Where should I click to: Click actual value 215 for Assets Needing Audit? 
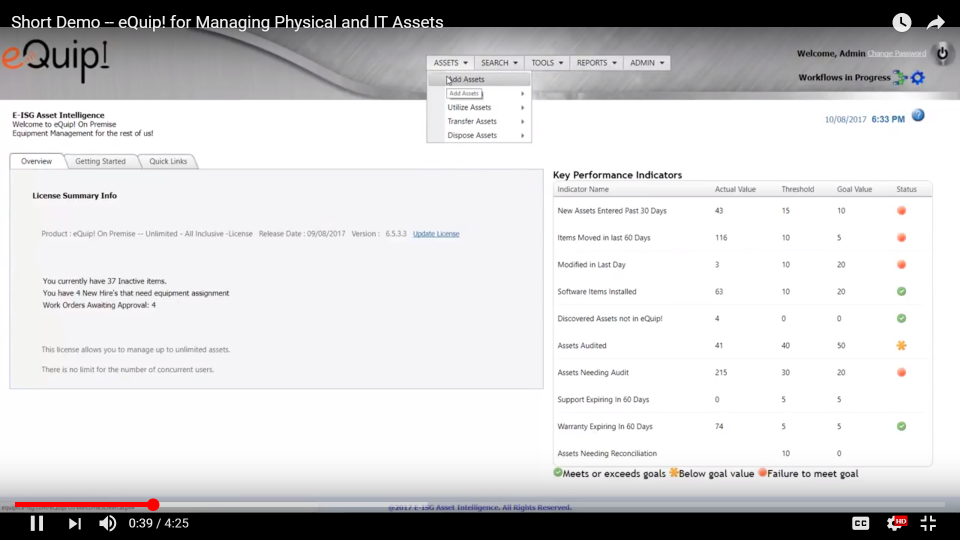click(x=721, y=372)
